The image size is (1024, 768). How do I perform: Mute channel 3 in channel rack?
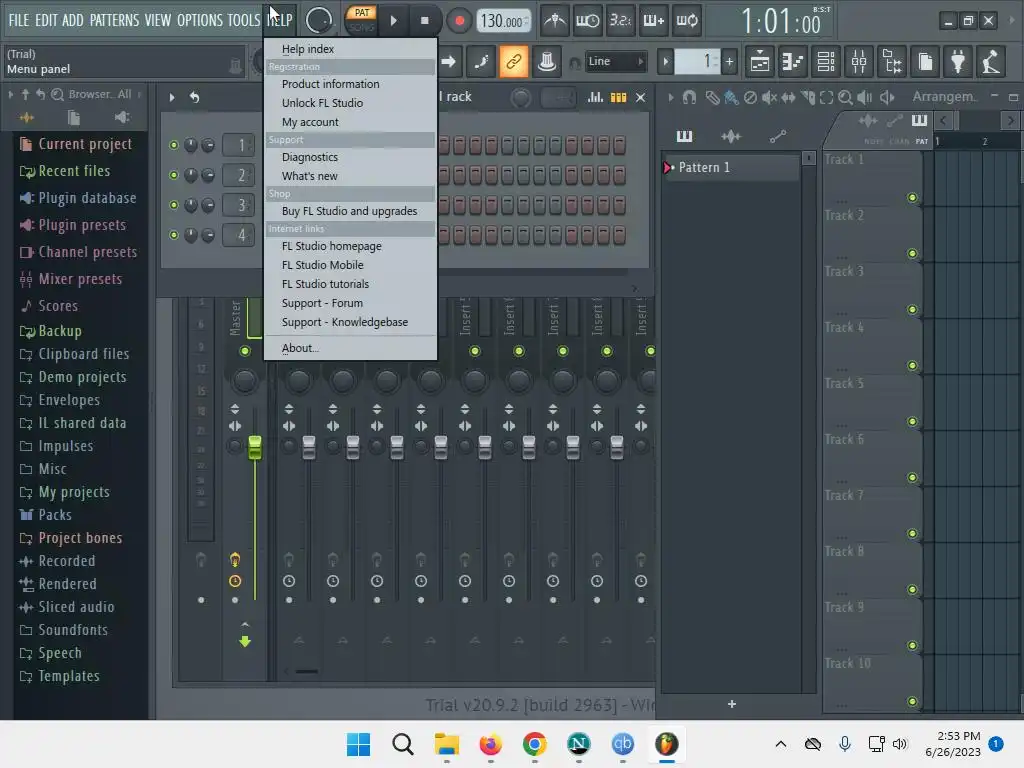pos(174,205)
